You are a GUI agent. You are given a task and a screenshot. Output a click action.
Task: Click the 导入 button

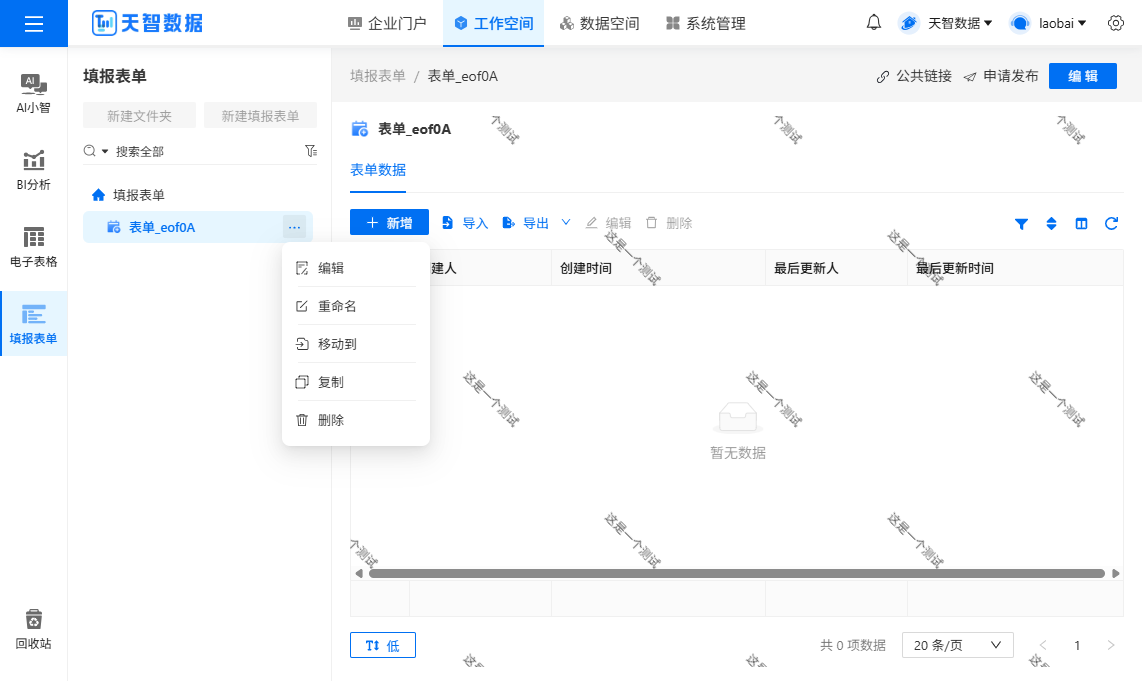[x=465, y=223]
